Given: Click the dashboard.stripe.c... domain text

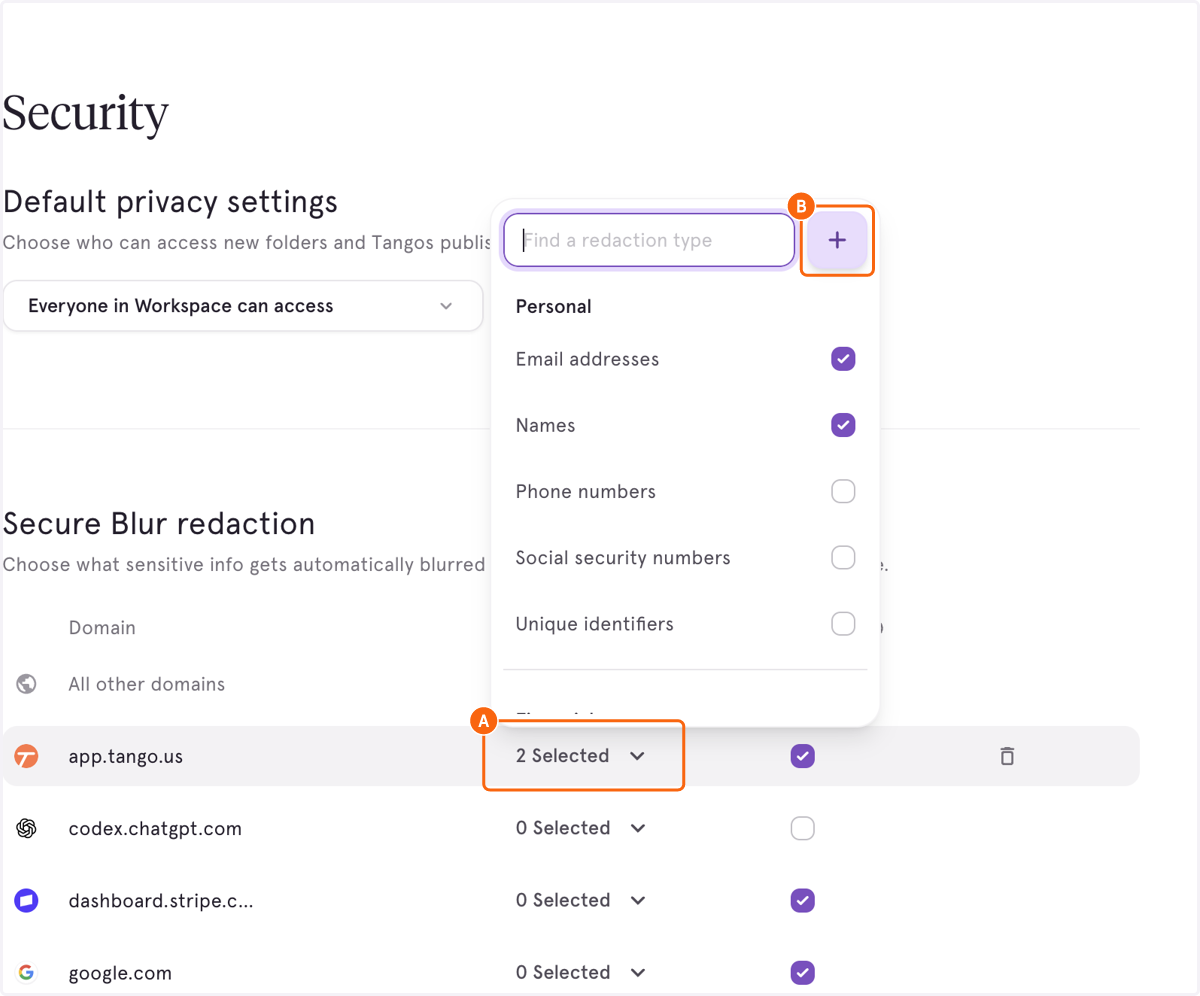Looking at the screenshot, I should [160, 901].
